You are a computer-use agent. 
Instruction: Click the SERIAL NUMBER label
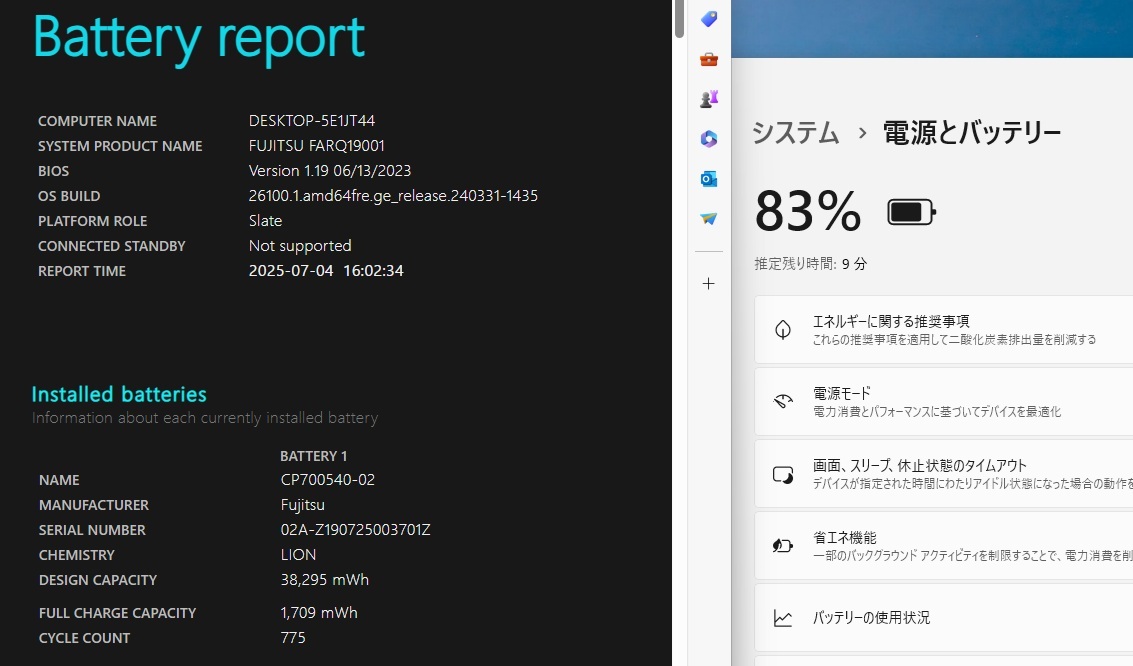[92, 530]
